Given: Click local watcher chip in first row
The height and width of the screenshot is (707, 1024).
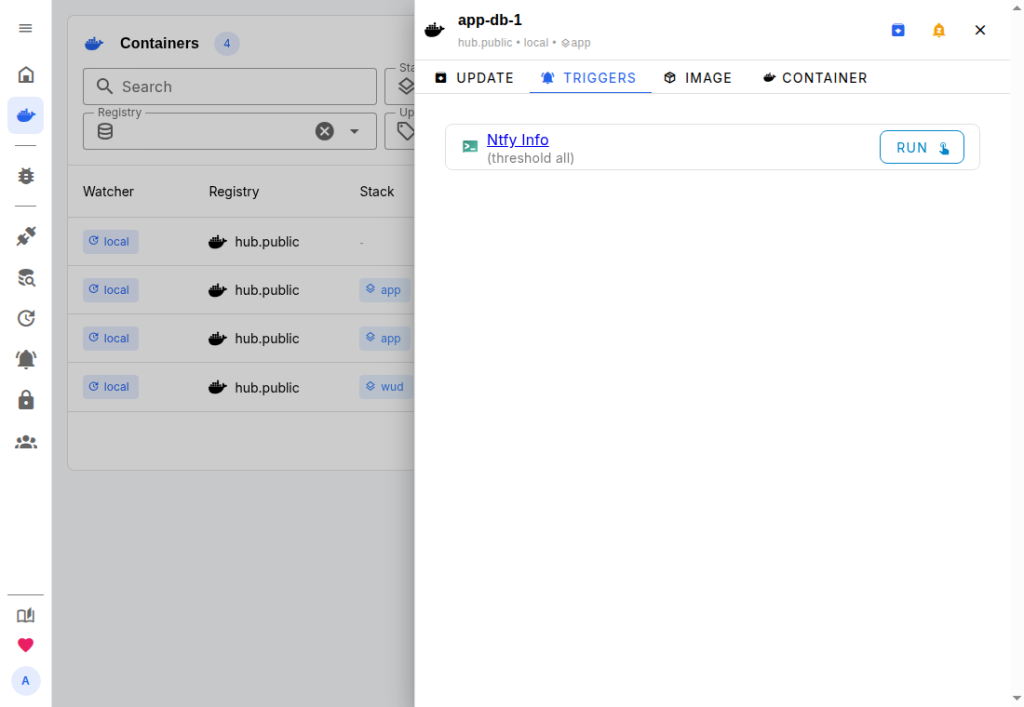Looking at the screenshot, I should coord(110,242).
